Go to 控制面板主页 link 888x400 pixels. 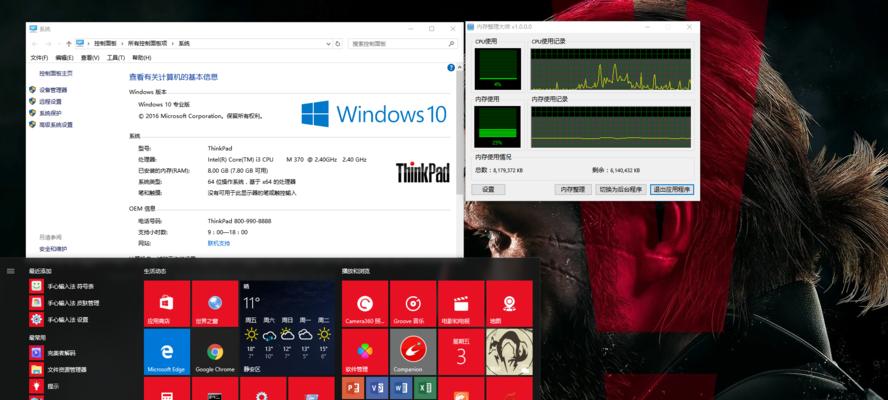56,74
